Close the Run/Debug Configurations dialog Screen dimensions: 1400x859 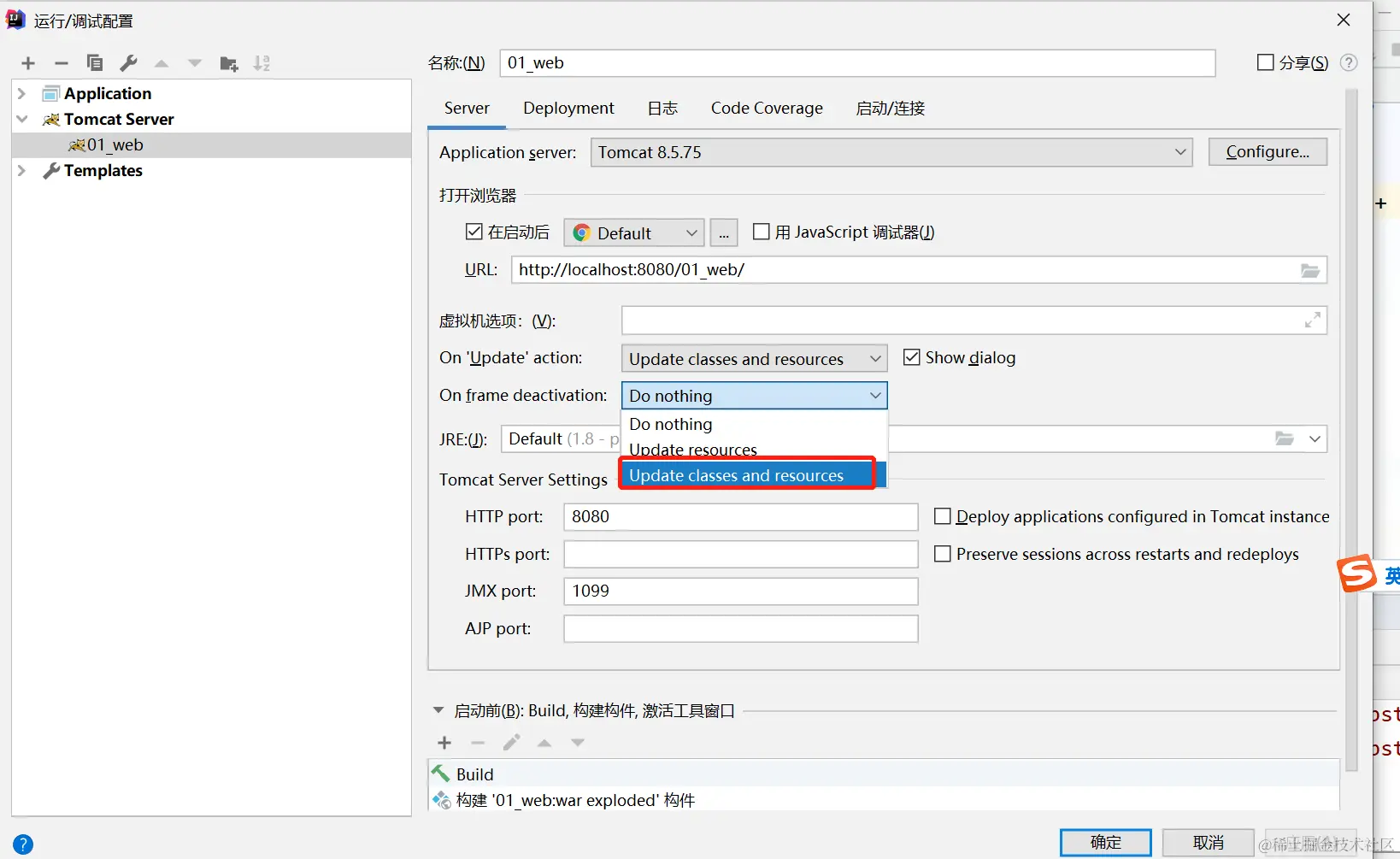[x=1344, y=20]
